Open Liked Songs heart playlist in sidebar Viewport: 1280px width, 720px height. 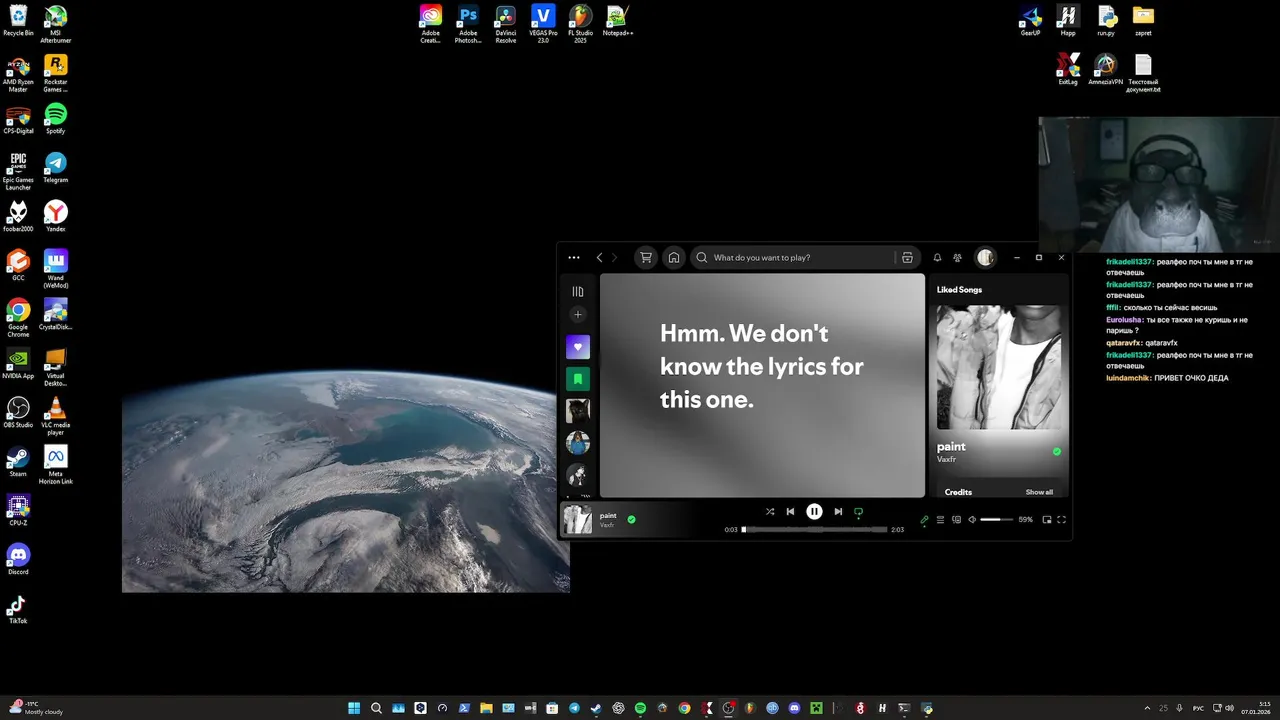point(578,347)
